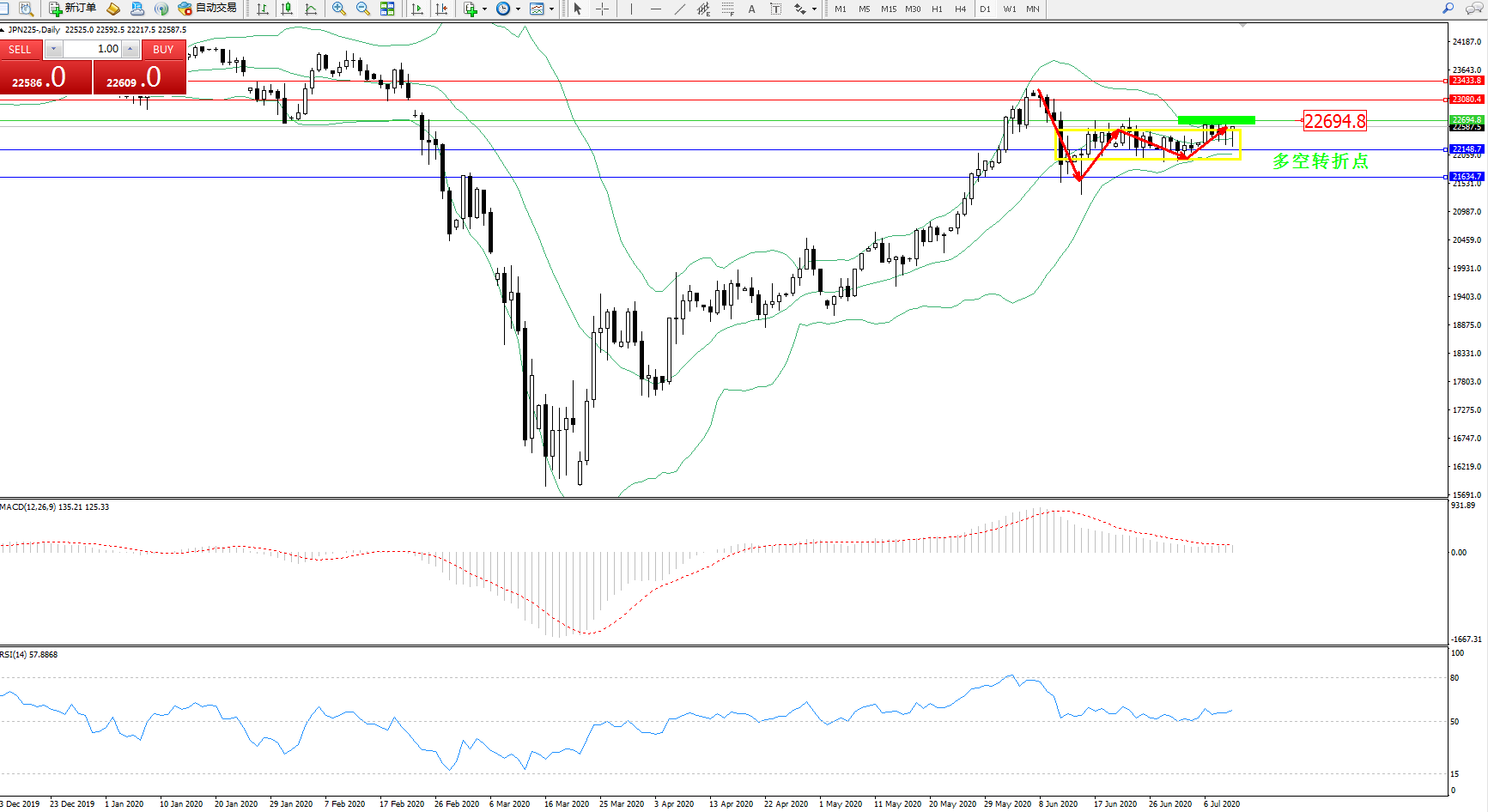Expand the indicators list dropdown arrow
This screenshot has height=812, width=1488.
[484, 9]
